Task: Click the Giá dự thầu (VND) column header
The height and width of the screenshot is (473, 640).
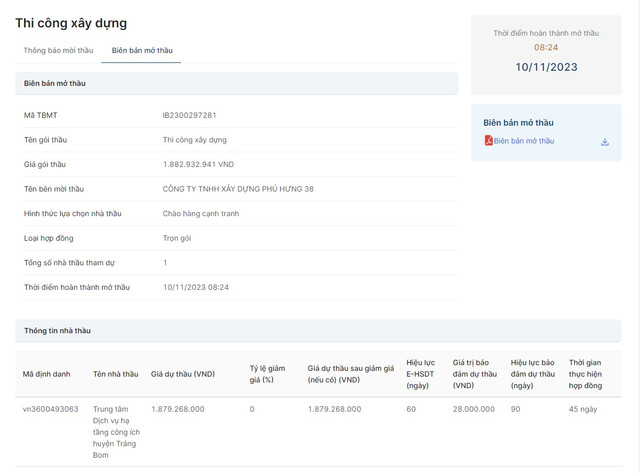Action: point(183,374)
